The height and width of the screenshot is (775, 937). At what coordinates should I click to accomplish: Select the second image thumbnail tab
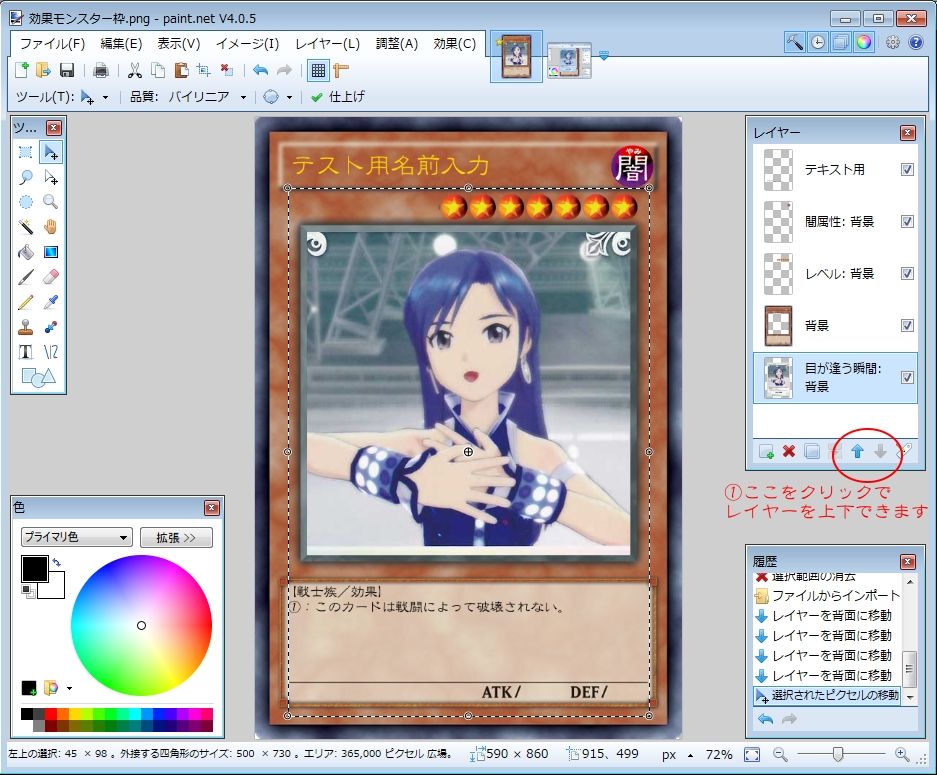coord(569,60)
